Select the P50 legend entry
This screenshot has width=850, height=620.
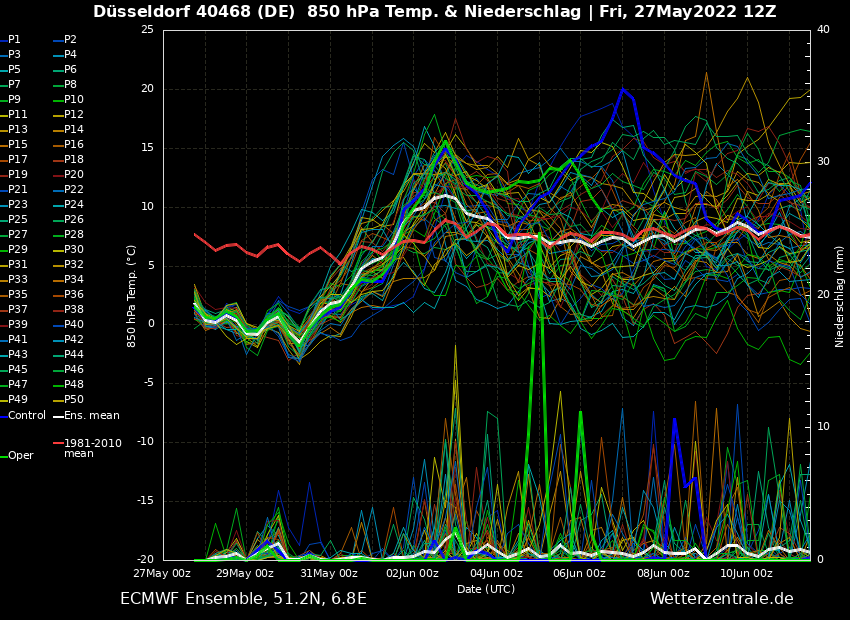coord(74,400)
